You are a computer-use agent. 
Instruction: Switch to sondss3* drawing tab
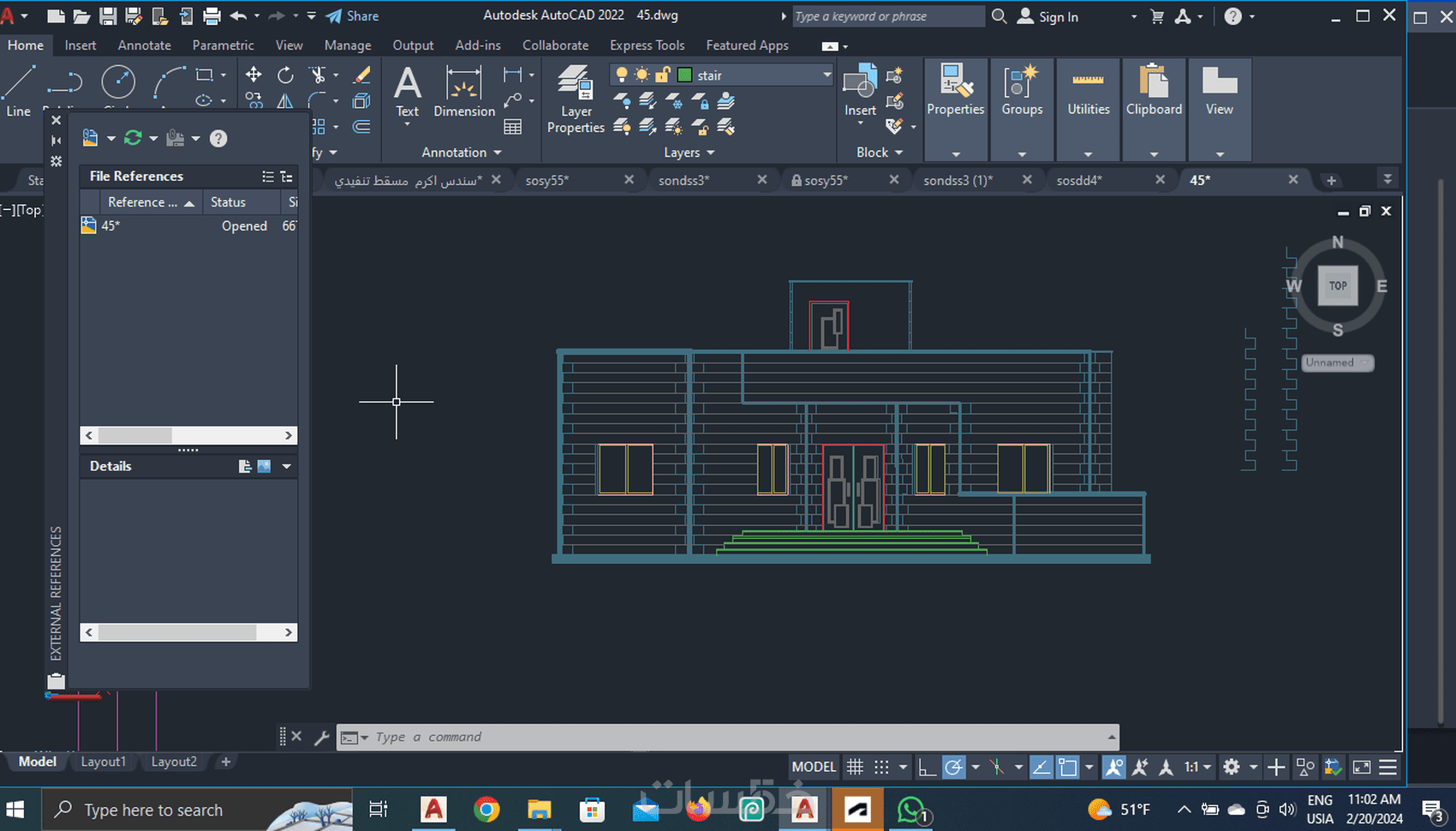click(x=684, y=180)
